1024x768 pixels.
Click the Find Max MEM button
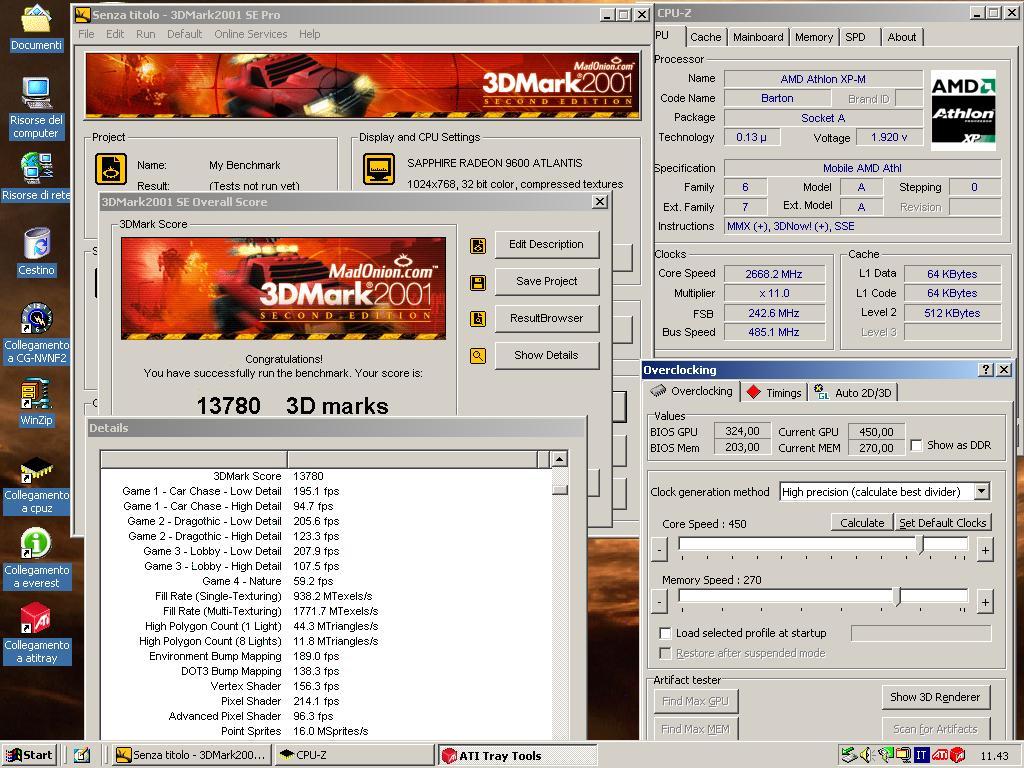click(695, 729)
